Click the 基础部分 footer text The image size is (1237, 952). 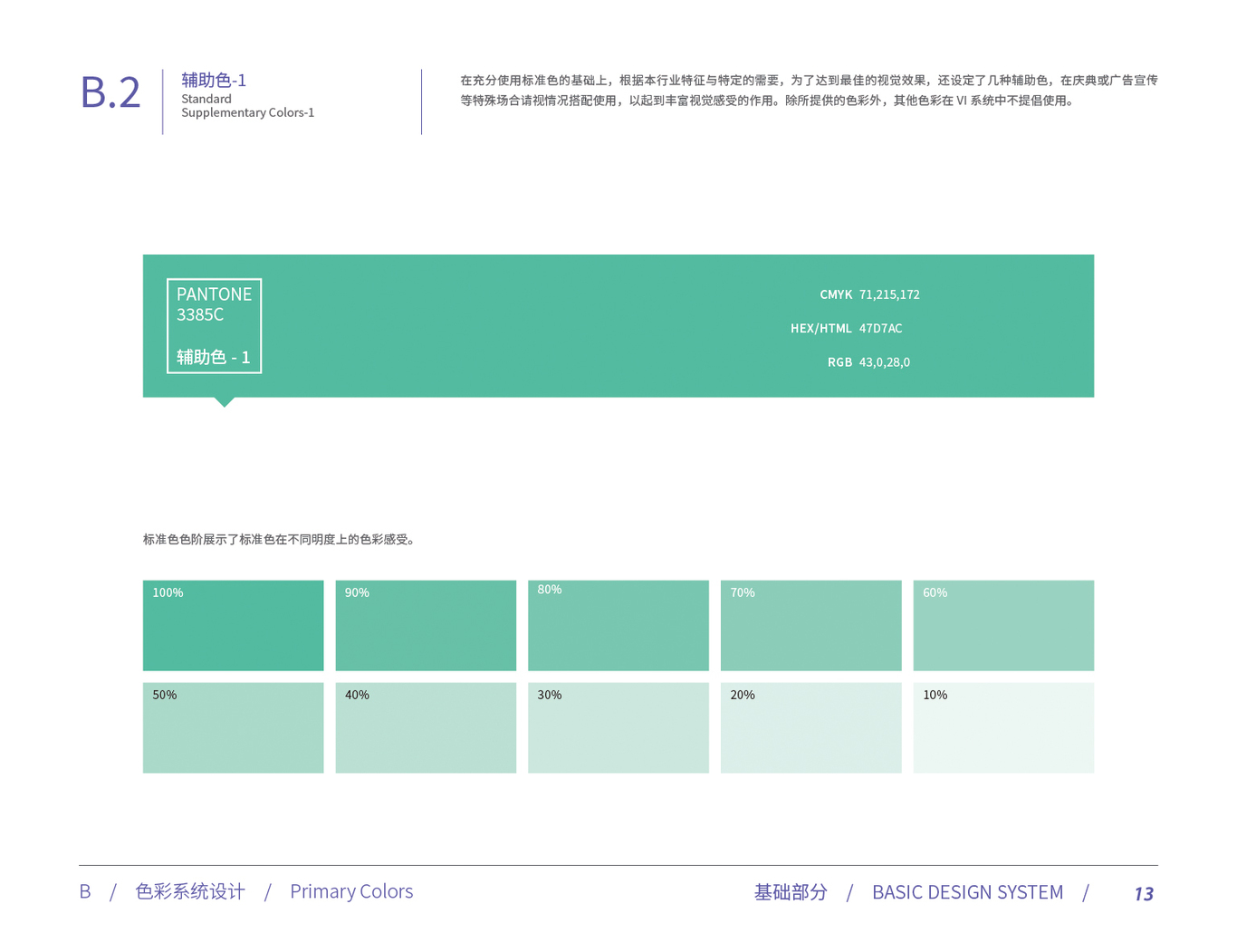click(x=791, y=892)
